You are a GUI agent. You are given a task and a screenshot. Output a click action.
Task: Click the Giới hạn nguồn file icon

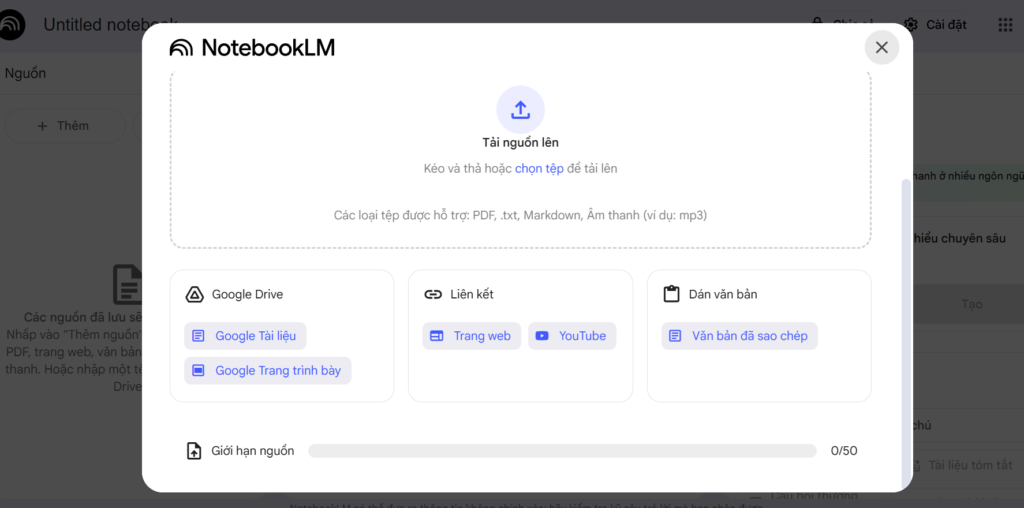coord(194,451)
